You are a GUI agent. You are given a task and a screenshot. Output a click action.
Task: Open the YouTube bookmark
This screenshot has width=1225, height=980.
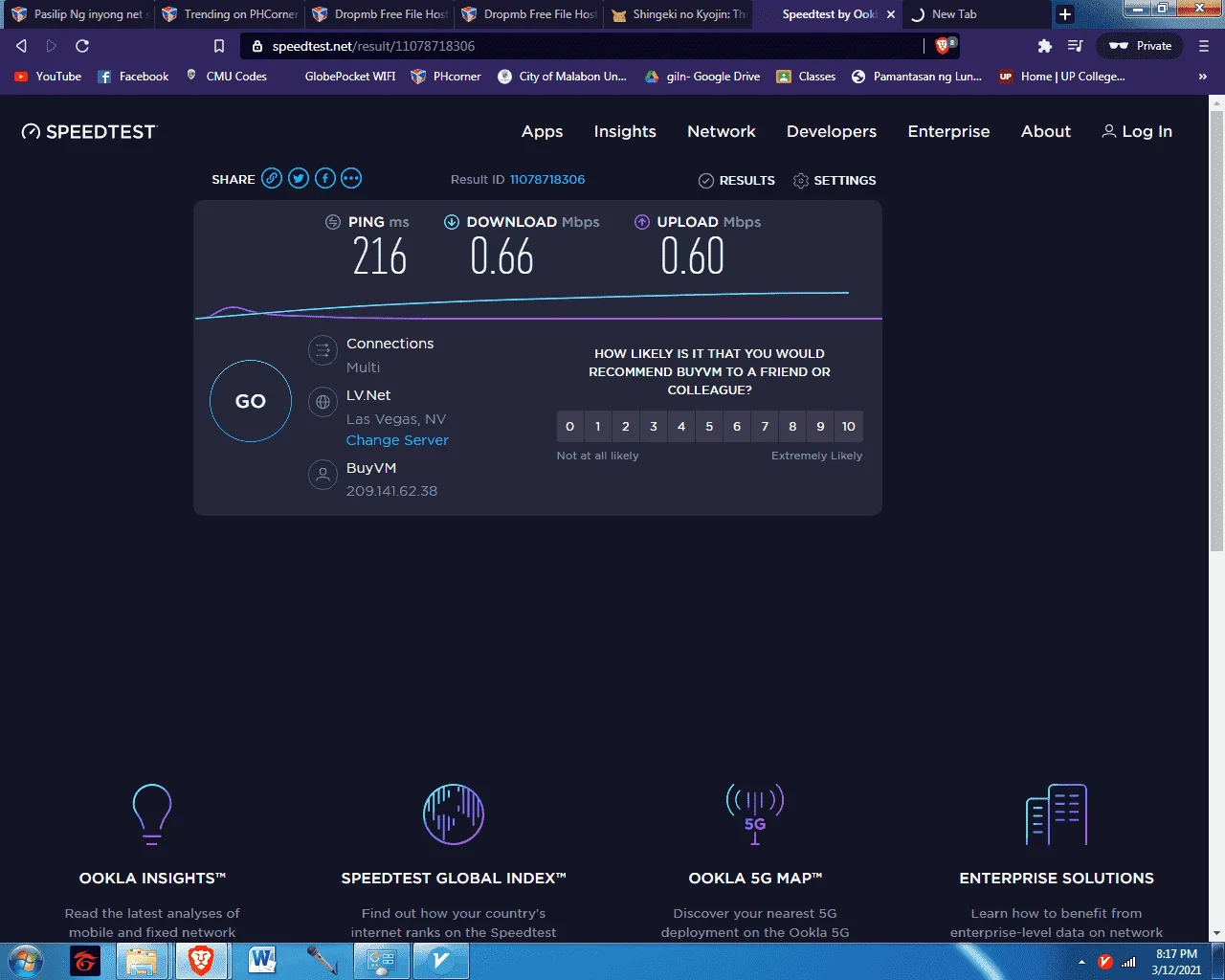pyautogui.click(x=48, y=77)
